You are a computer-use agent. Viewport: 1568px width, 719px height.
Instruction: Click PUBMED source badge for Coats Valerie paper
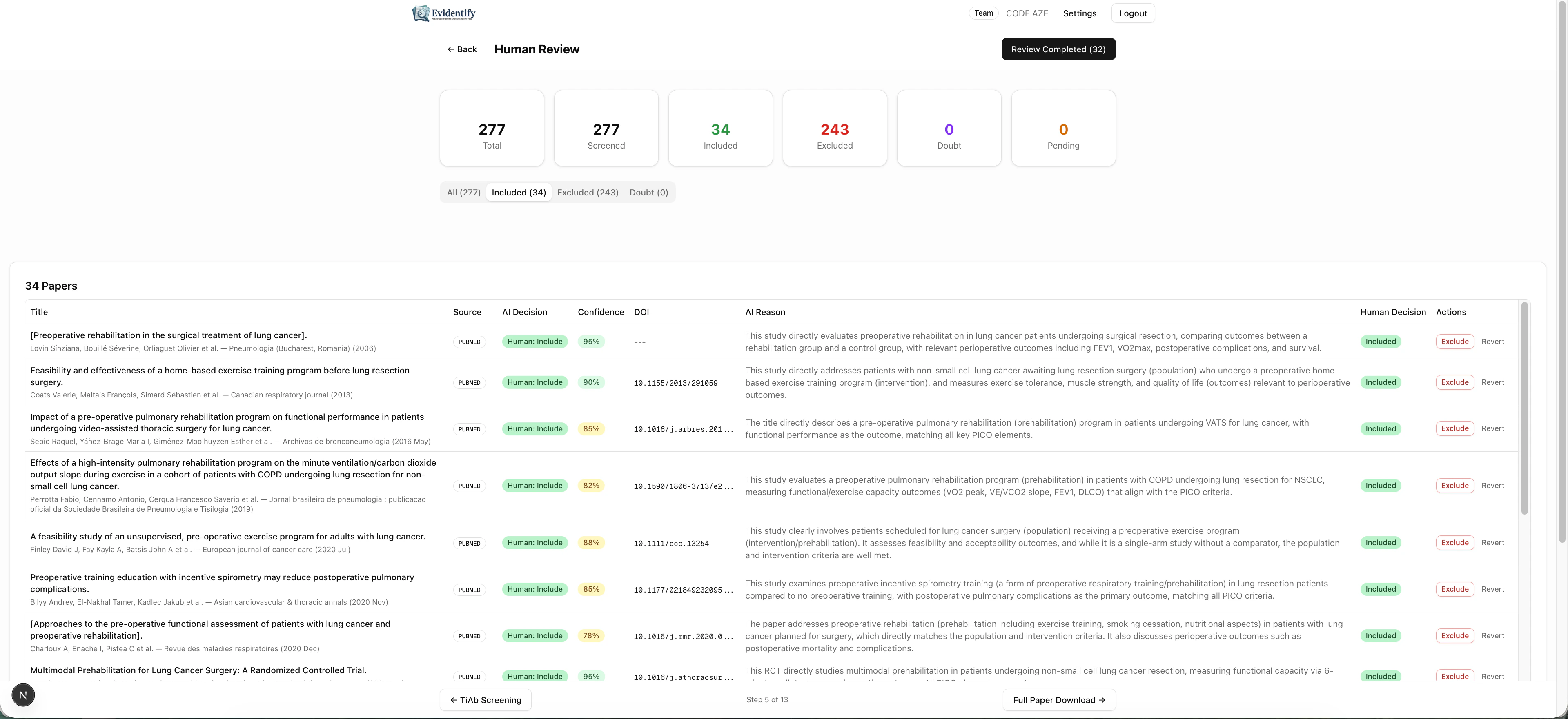469,383
